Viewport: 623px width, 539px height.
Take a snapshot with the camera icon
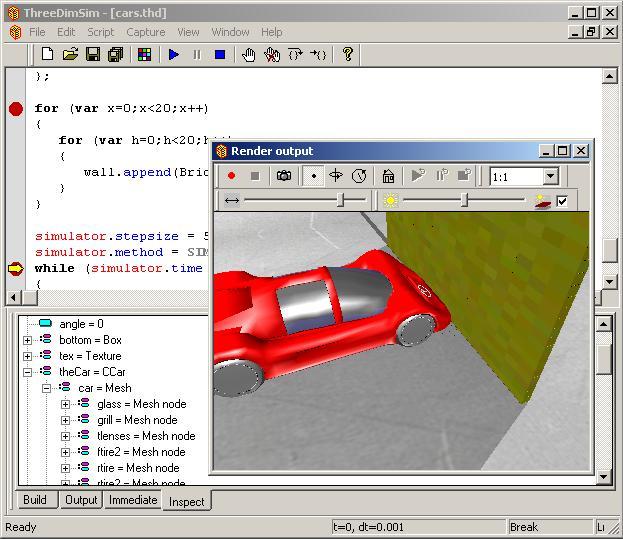click(284, 176)
